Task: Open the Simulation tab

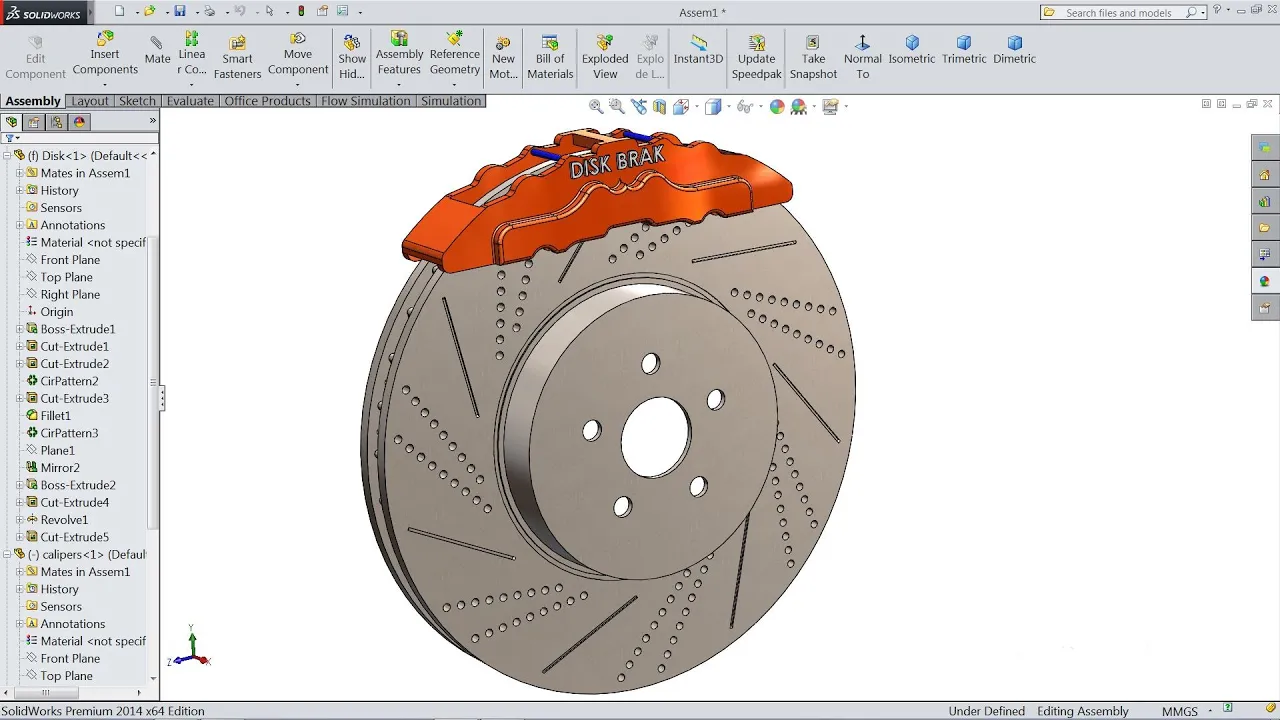Action: pyautogui.click(x=451, y=101)
